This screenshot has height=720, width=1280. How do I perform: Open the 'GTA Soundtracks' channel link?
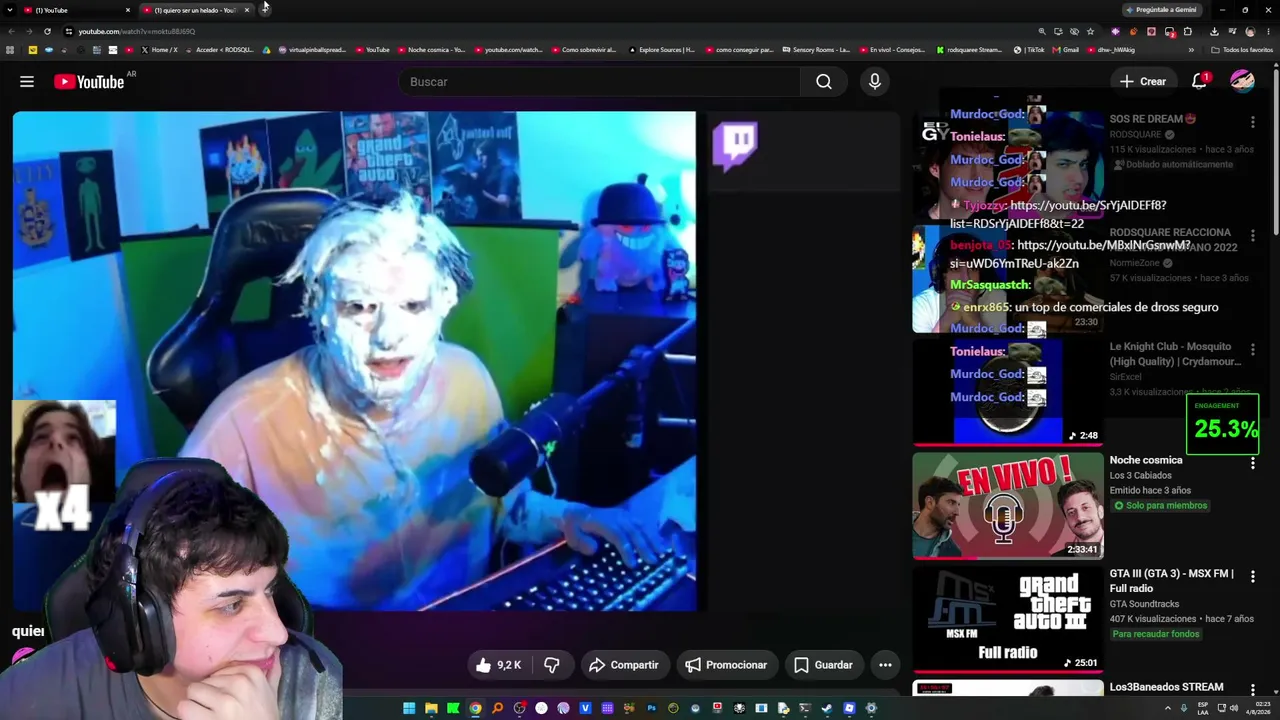[1144, 604]
